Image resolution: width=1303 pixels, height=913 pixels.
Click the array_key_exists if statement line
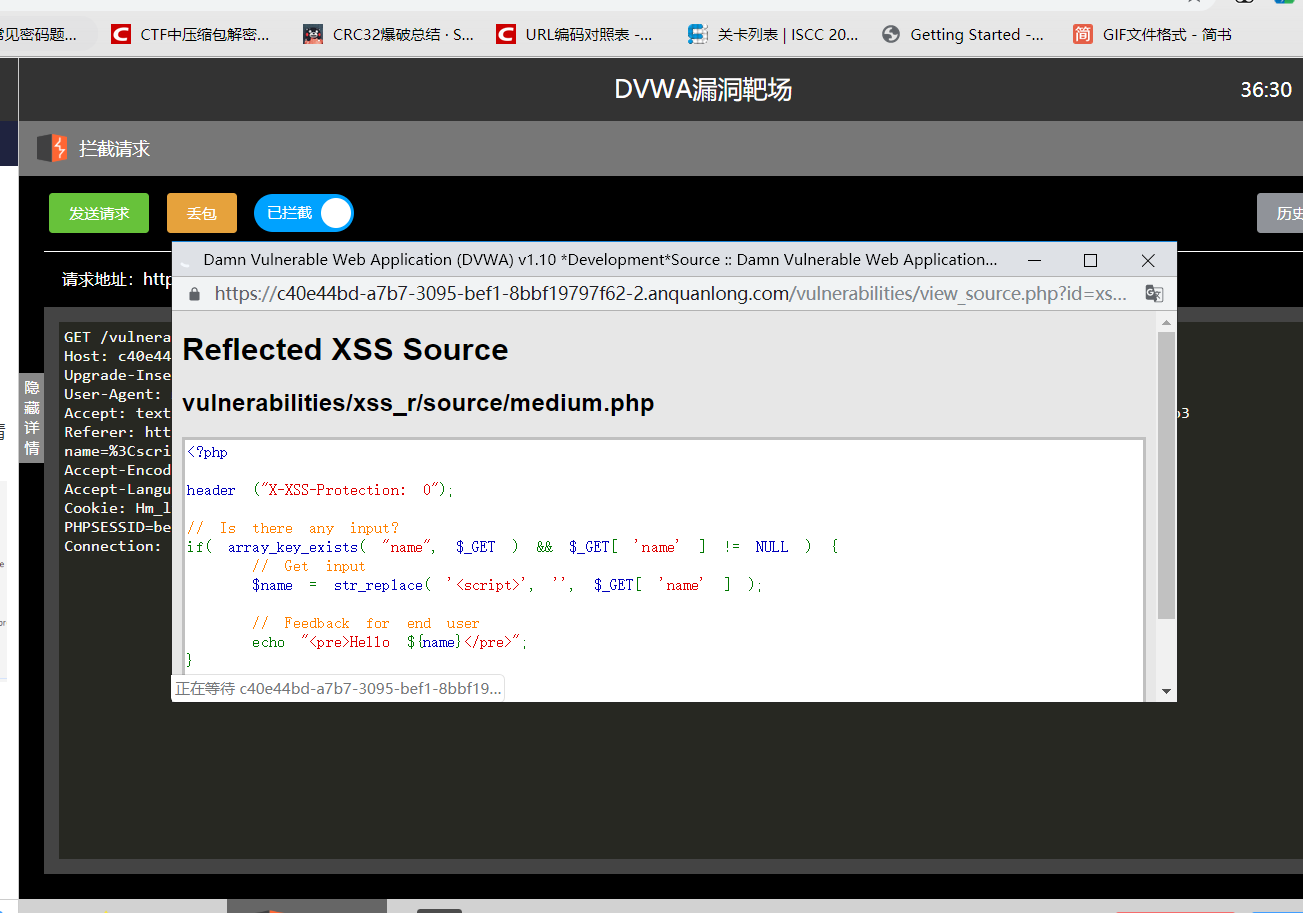[x=512, y=547]
